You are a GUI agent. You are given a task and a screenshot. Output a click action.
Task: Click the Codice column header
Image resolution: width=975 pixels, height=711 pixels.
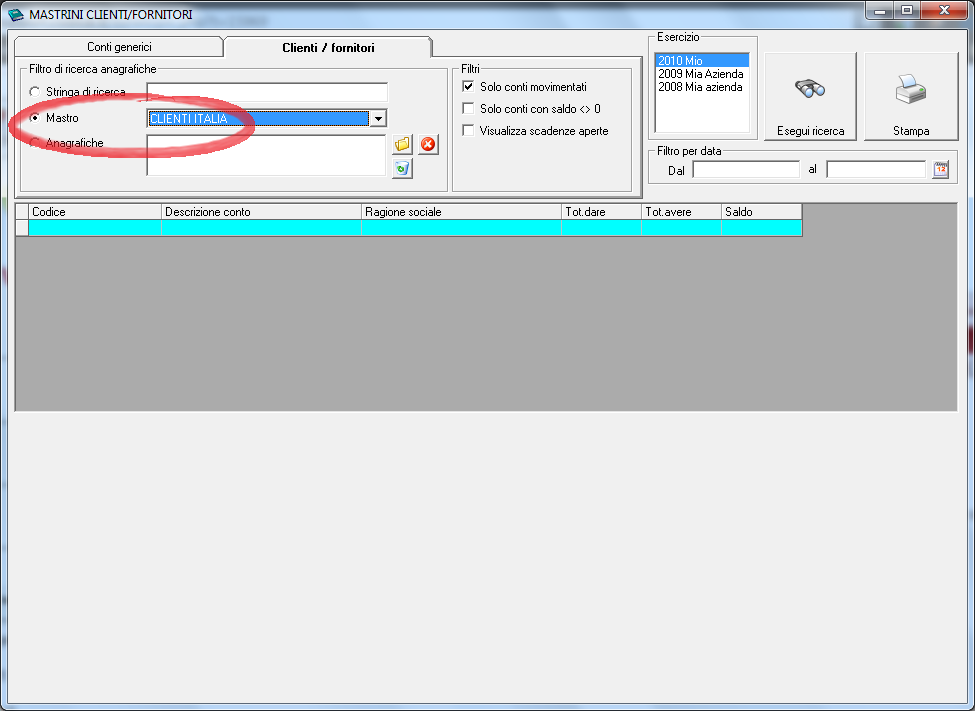95,211
